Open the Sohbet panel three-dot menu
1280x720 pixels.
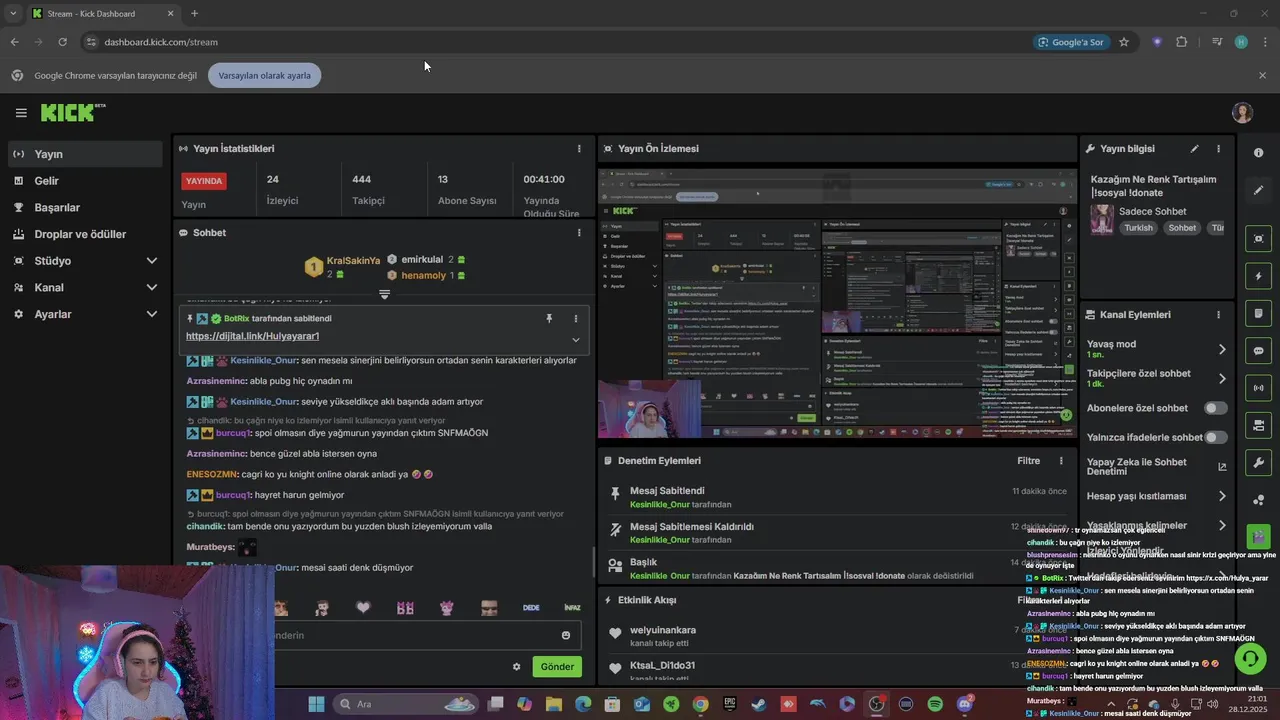pos(579,232)
